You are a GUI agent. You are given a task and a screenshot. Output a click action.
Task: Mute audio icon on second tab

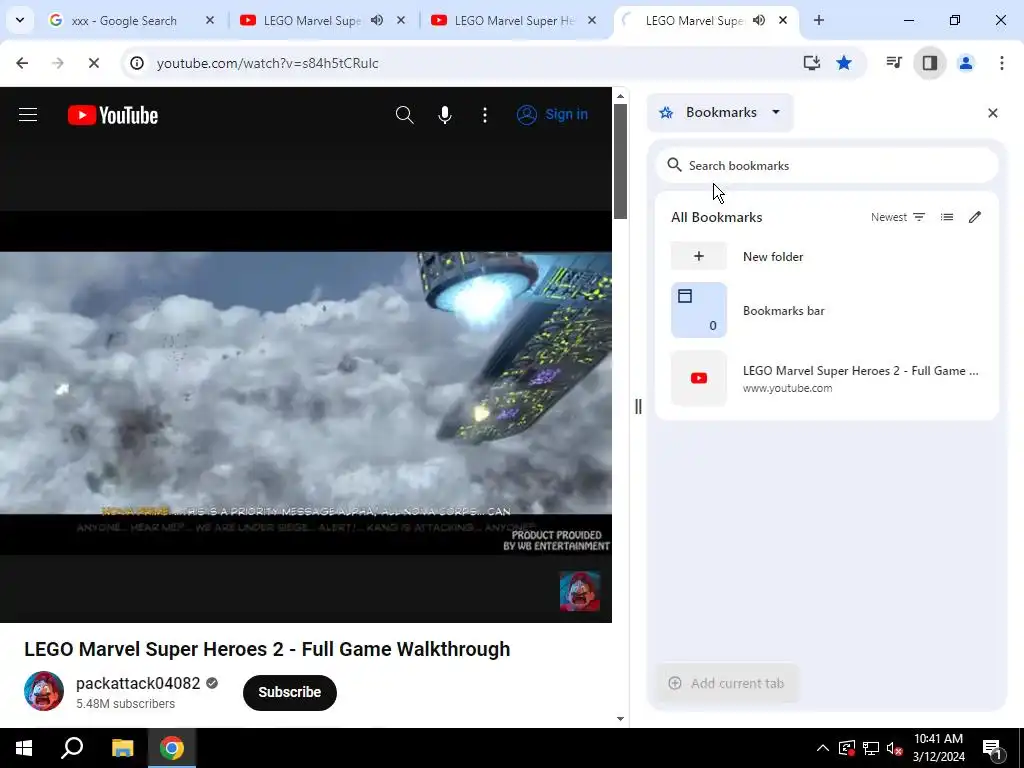click(x=377, y=21)
